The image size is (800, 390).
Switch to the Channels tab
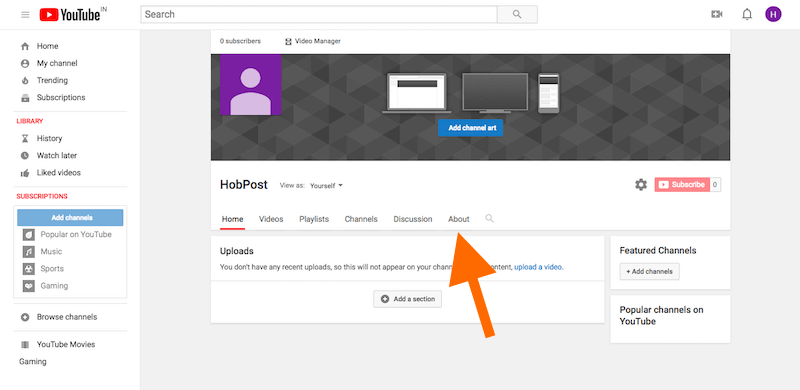(361, 219)
